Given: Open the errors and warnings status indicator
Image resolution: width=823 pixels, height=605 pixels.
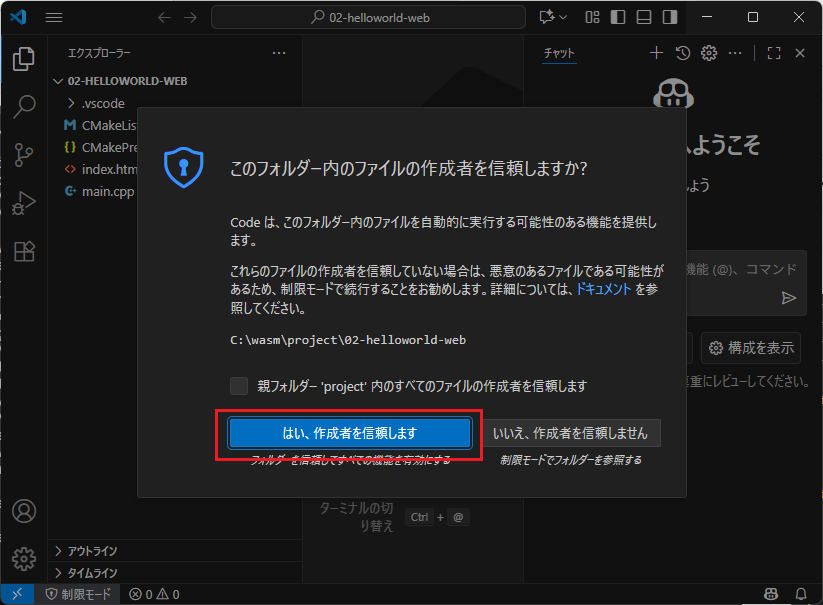Looking at the screenshot, I should (154, 594).
